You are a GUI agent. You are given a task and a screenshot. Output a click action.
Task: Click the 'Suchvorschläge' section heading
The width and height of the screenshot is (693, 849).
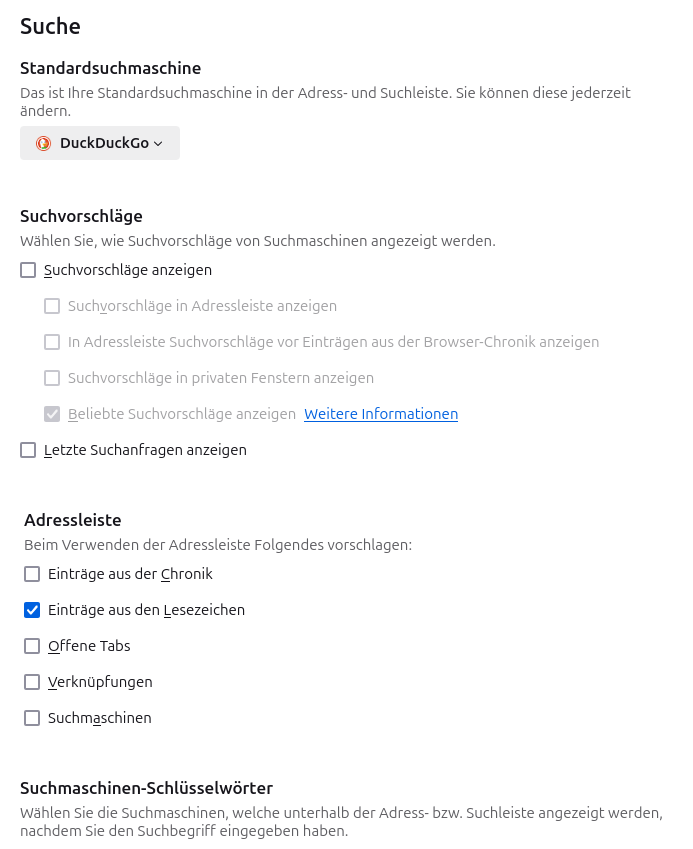81,216
